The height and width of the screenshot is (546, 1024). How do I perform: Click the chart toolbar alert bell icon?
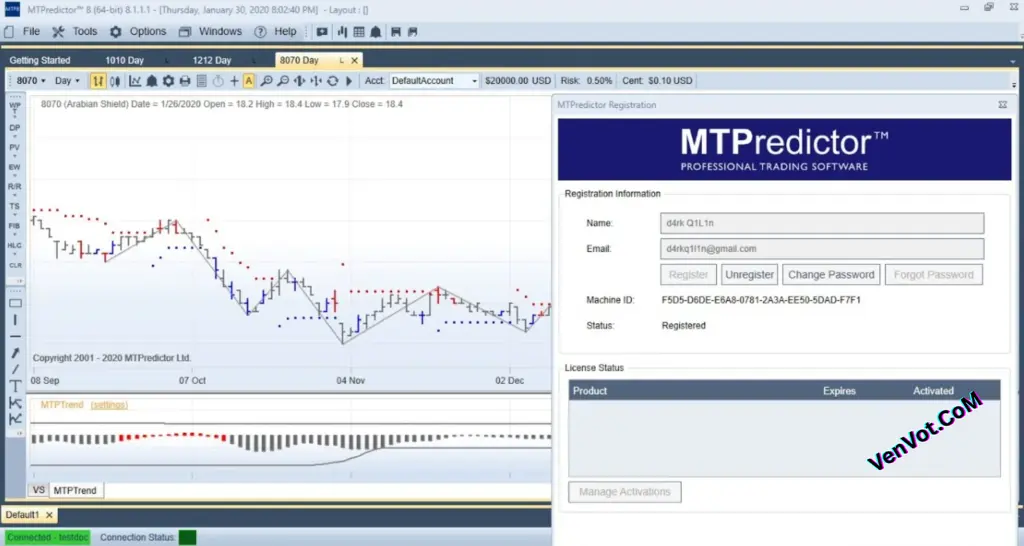pyautogui.click(x=152, y=81)
